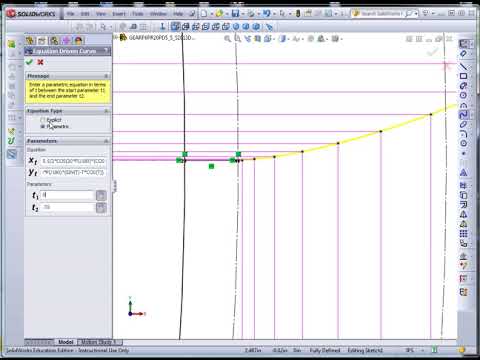
Task: Open the Help menu
Action: tap(178, 14)
